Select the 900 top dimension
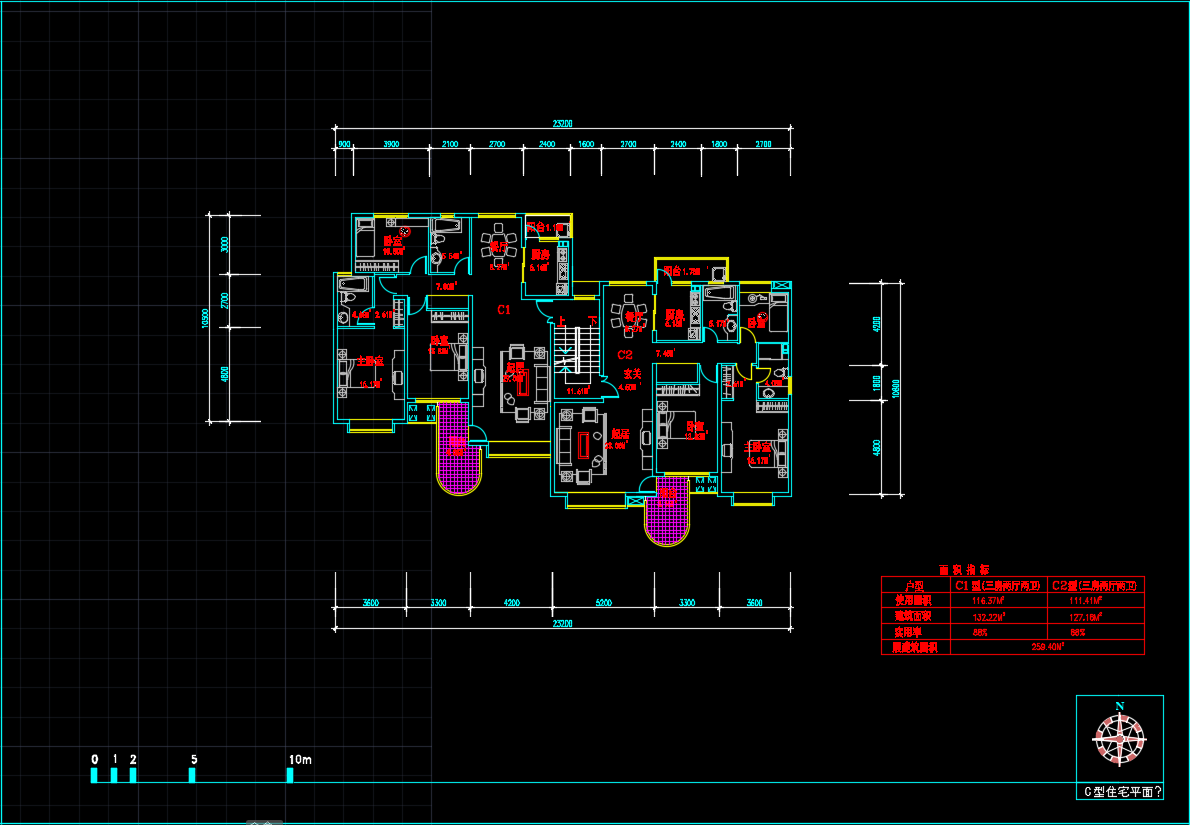Screen dimensions: 1190x825 [x=344, y=144]
